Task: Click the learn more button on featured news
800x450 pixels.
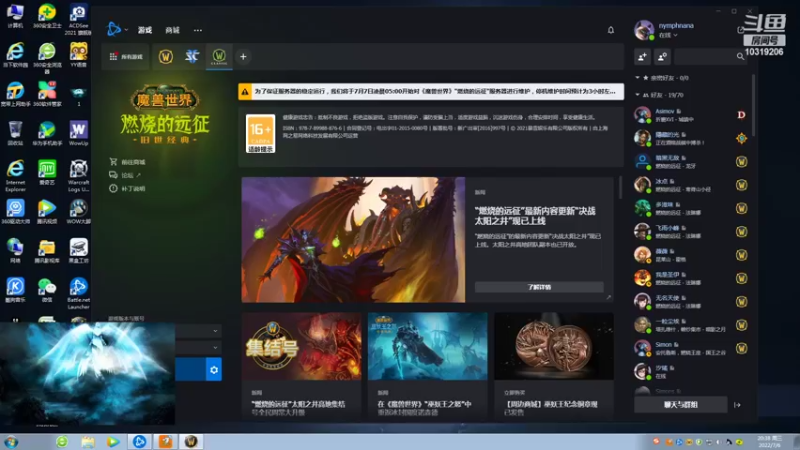Action: (x=539, y=287)
